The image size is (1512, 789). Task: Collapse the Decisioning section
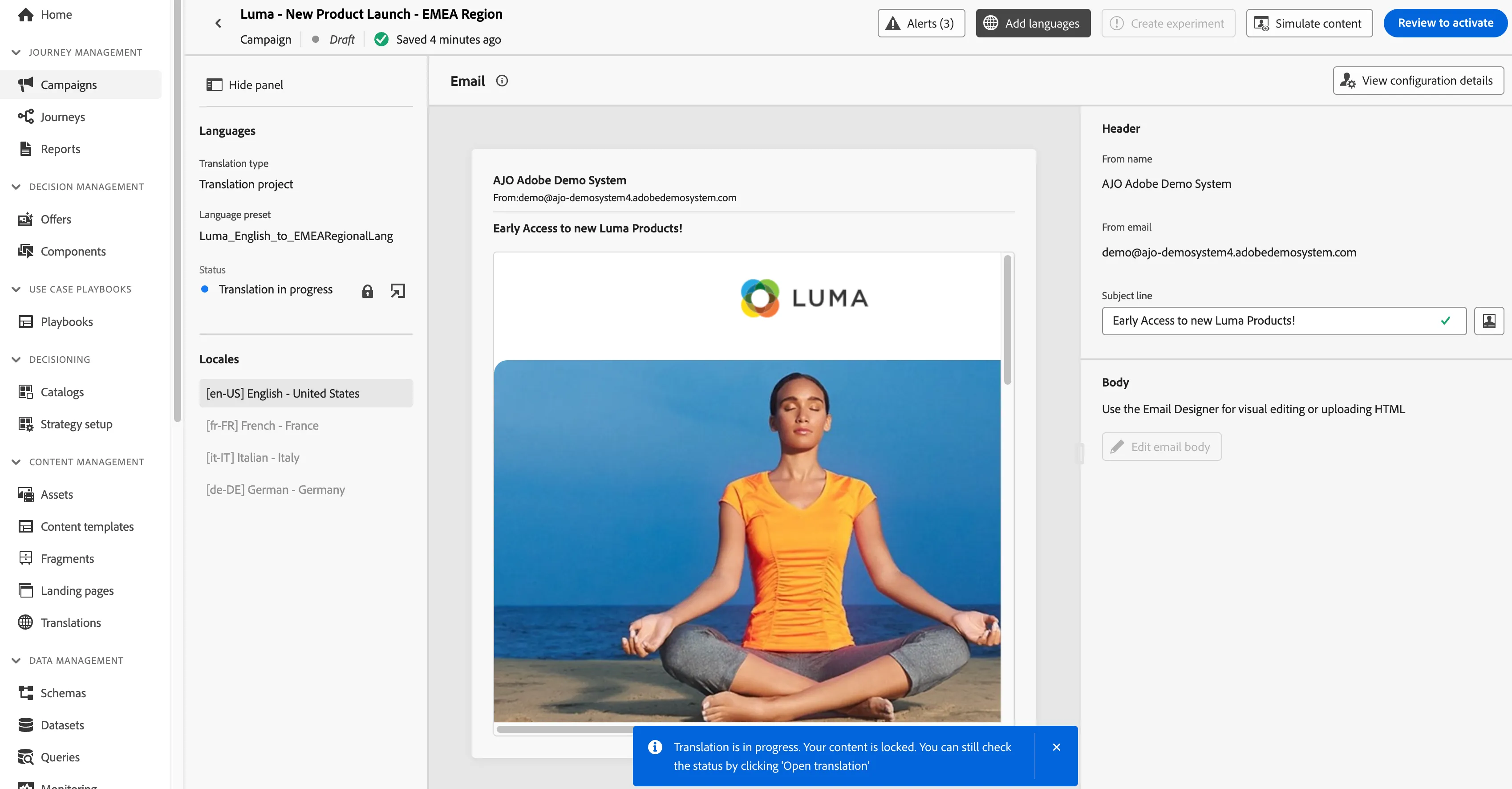point(16,360)
